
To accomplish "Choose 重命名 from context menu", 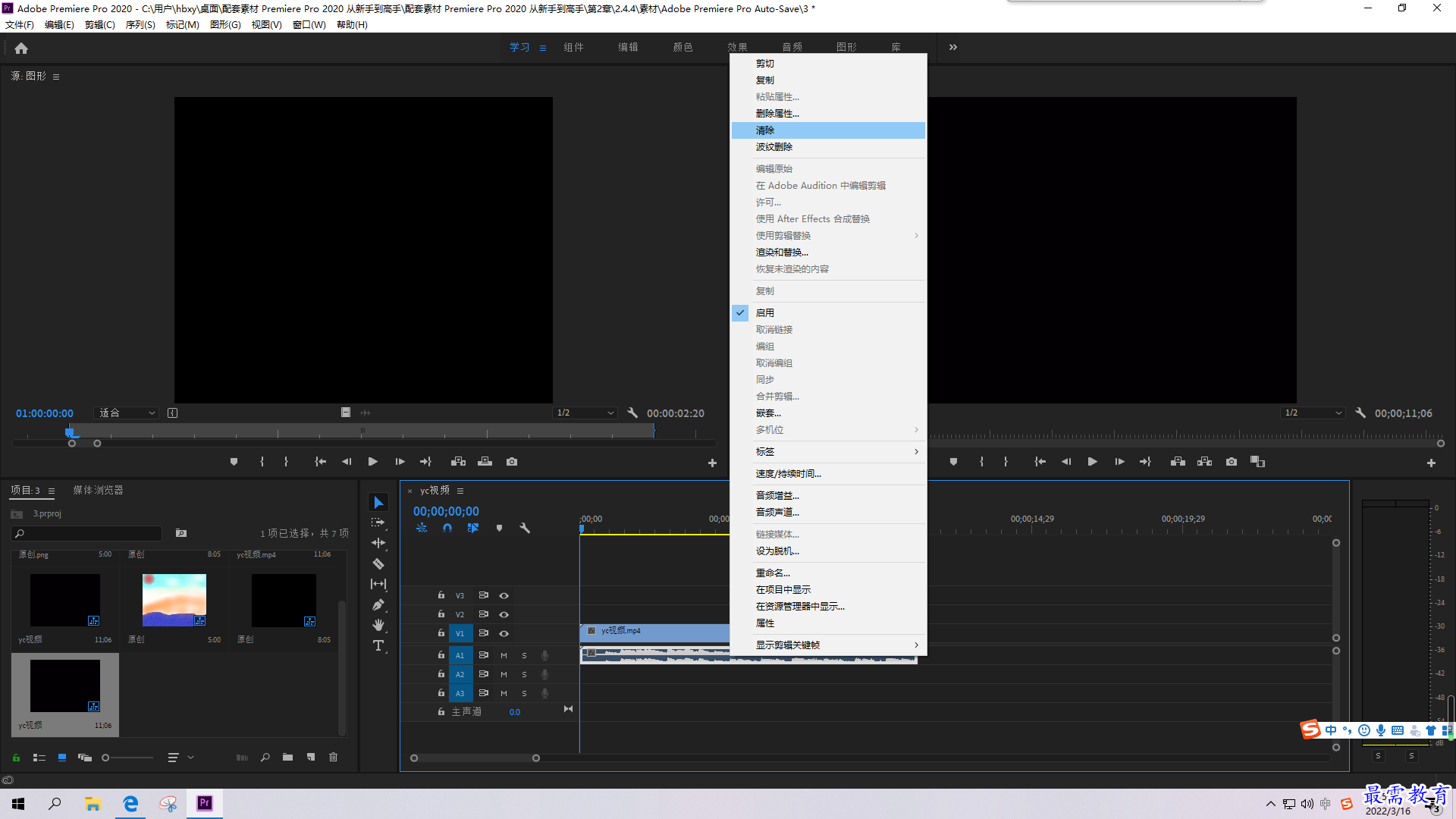I will [828, 573].
